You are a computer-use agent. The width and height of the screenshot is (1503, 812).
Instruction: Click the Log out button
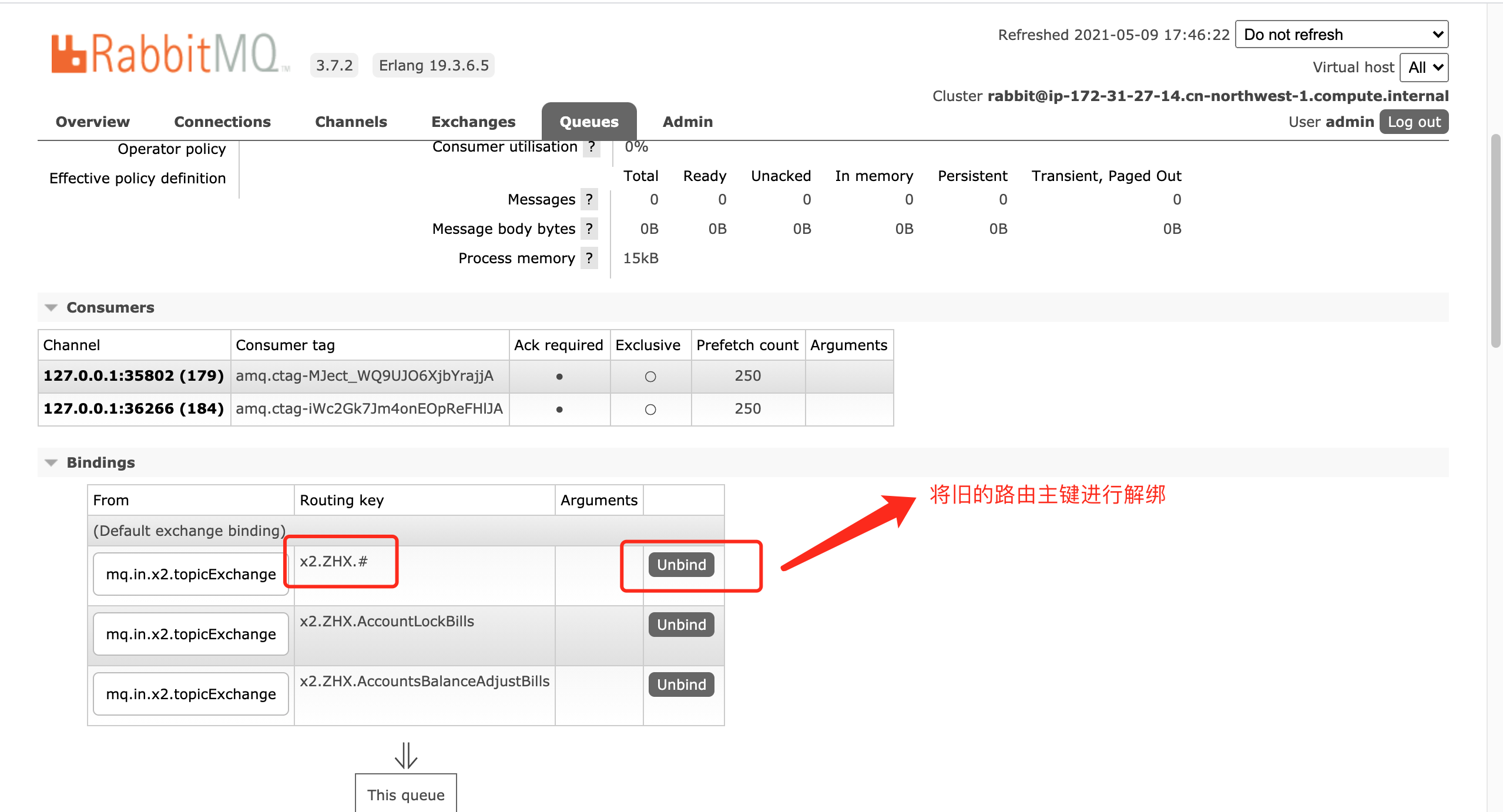coord(1414,122)
